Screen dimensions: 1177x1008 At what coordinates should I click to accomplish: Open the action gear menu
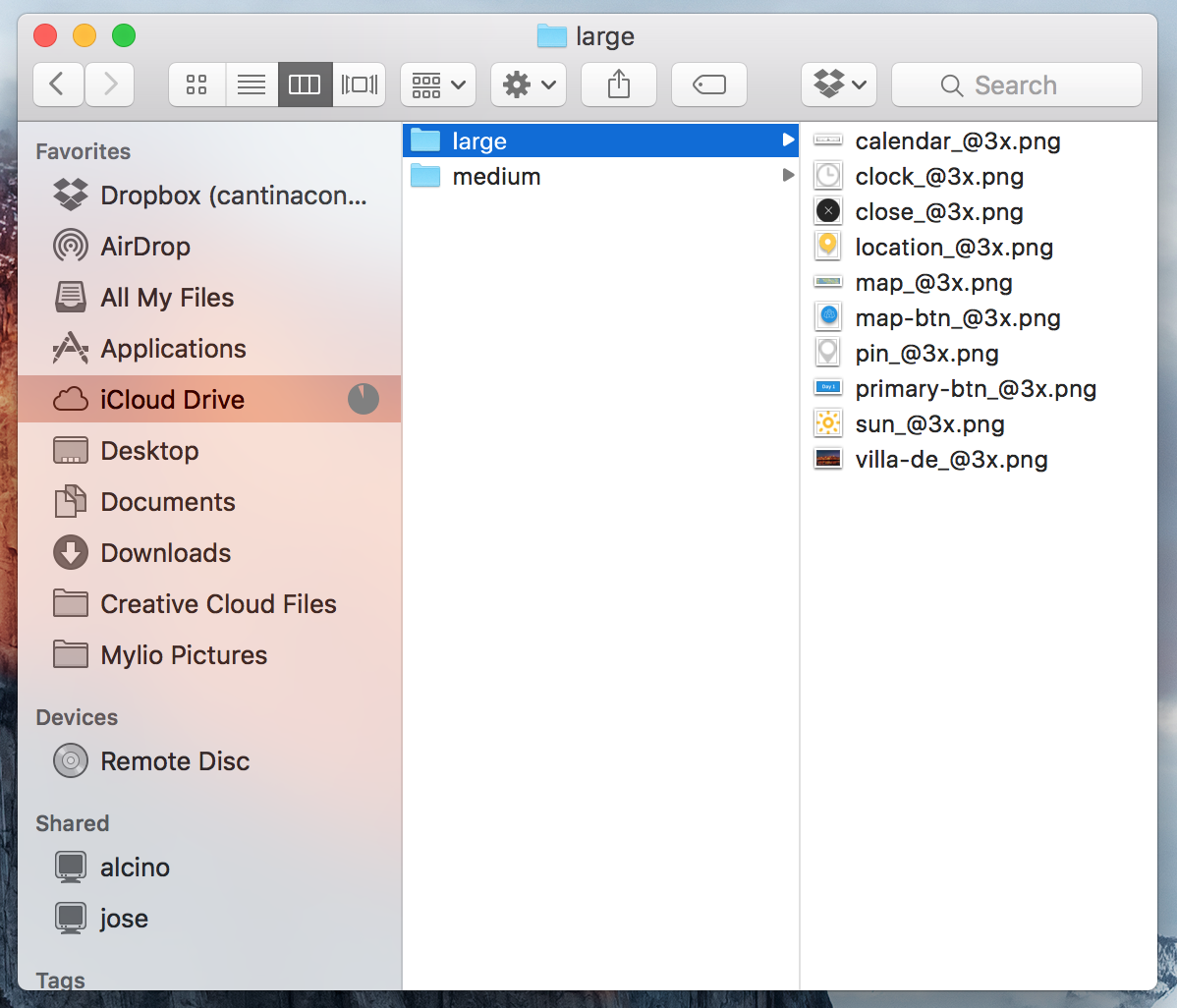528,84
